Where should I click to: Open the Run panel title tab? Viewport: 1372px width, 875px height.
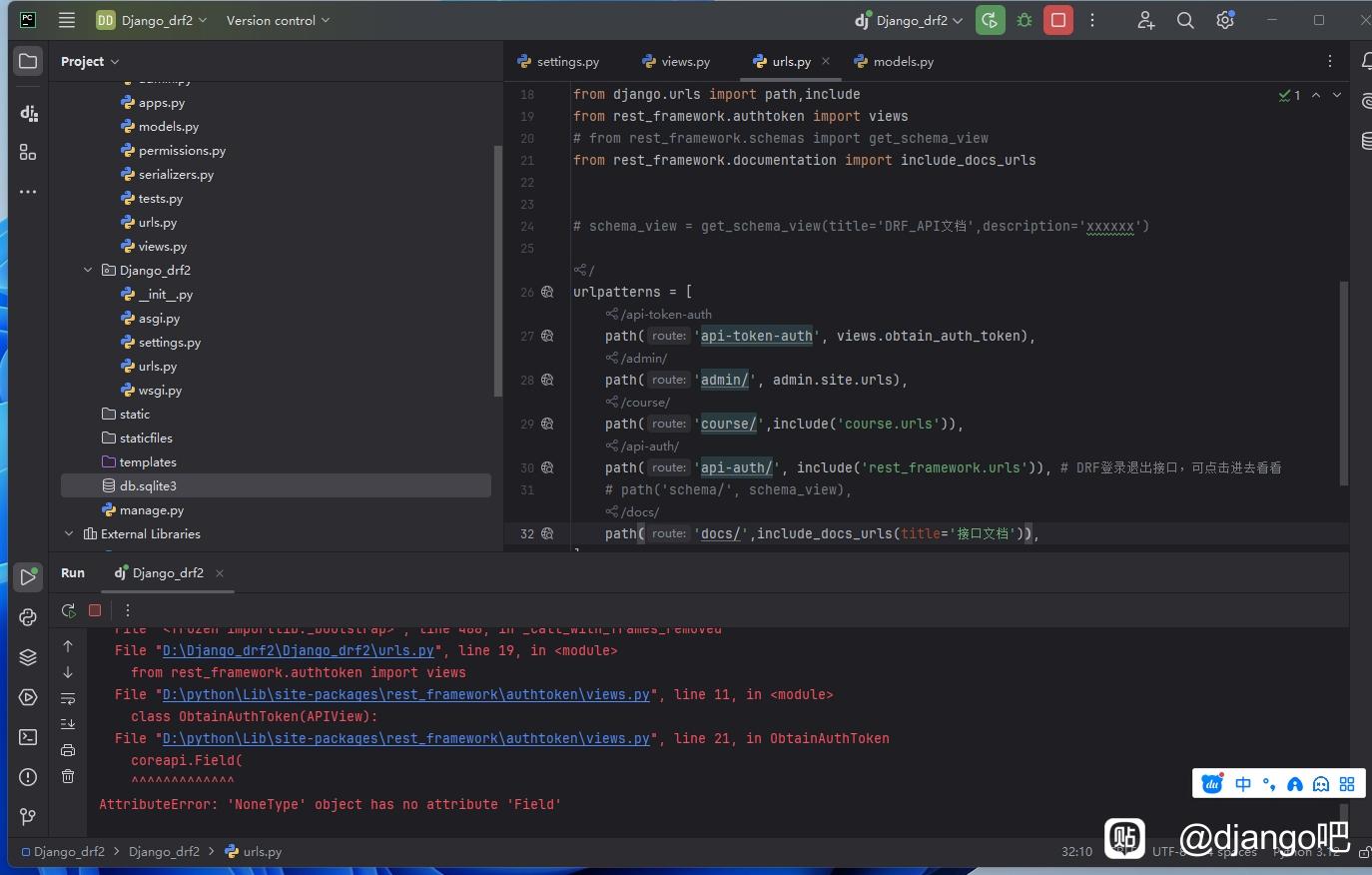[73, 572]
